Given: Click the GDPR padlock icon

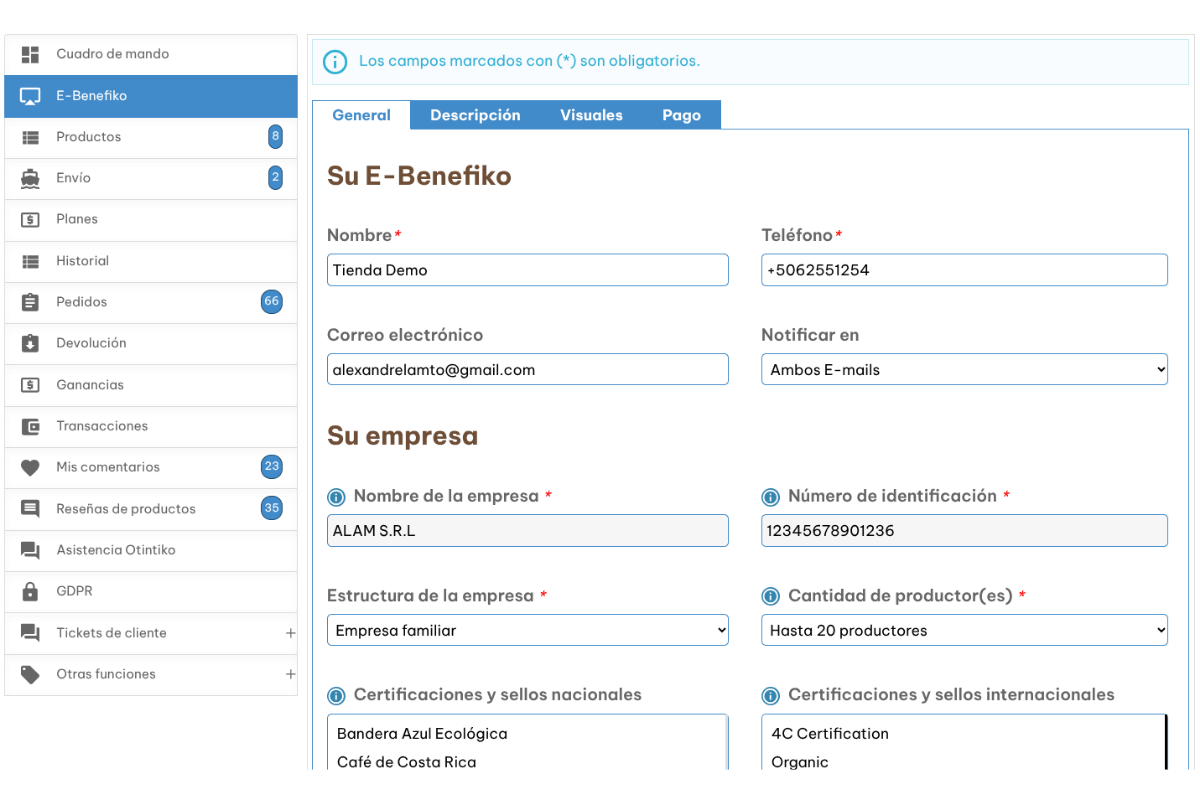Looking at the screenshot, I should pos(30,591).
